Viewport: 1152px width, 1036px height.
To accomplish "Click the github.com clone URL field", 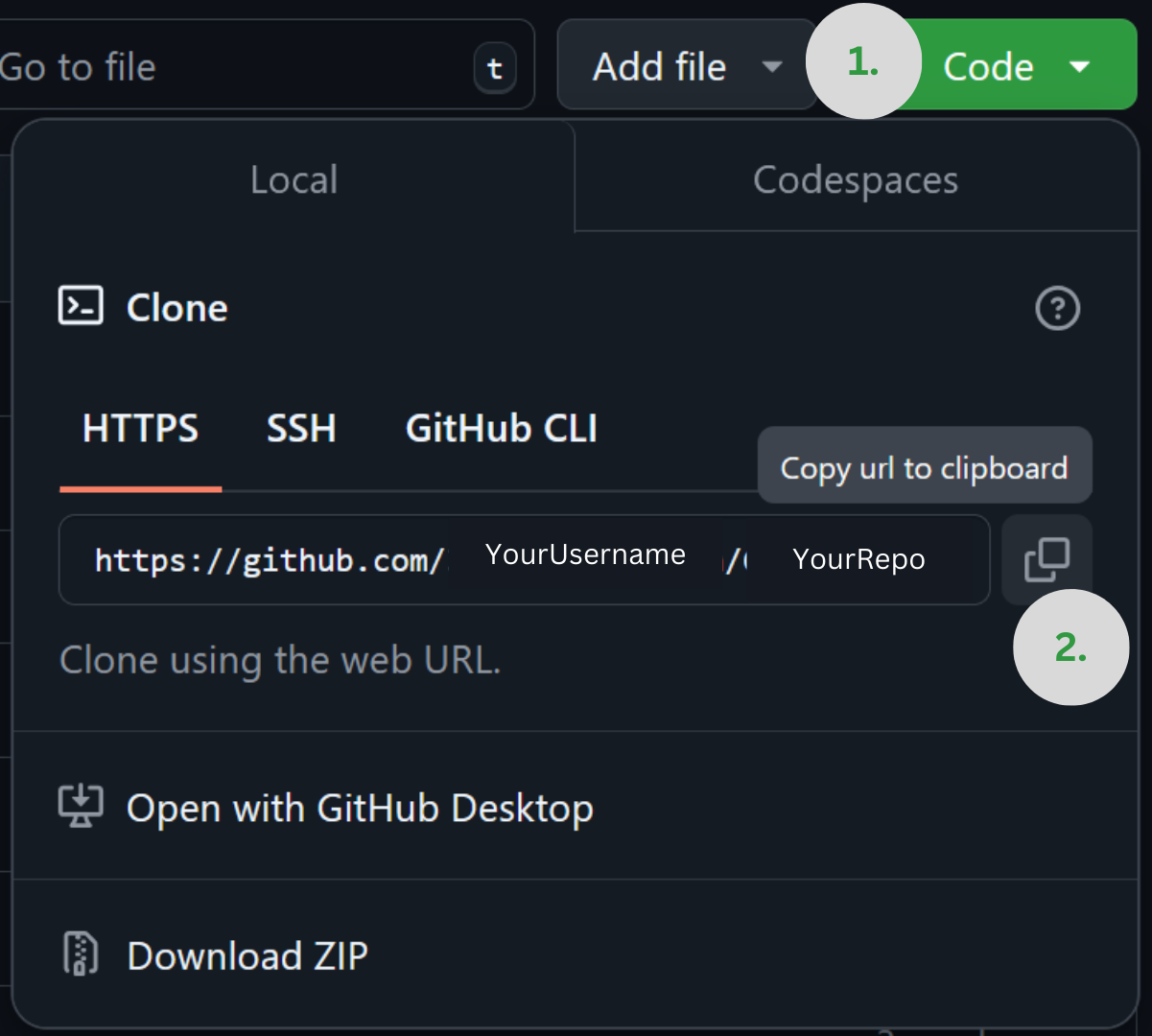I will point(524,559).
